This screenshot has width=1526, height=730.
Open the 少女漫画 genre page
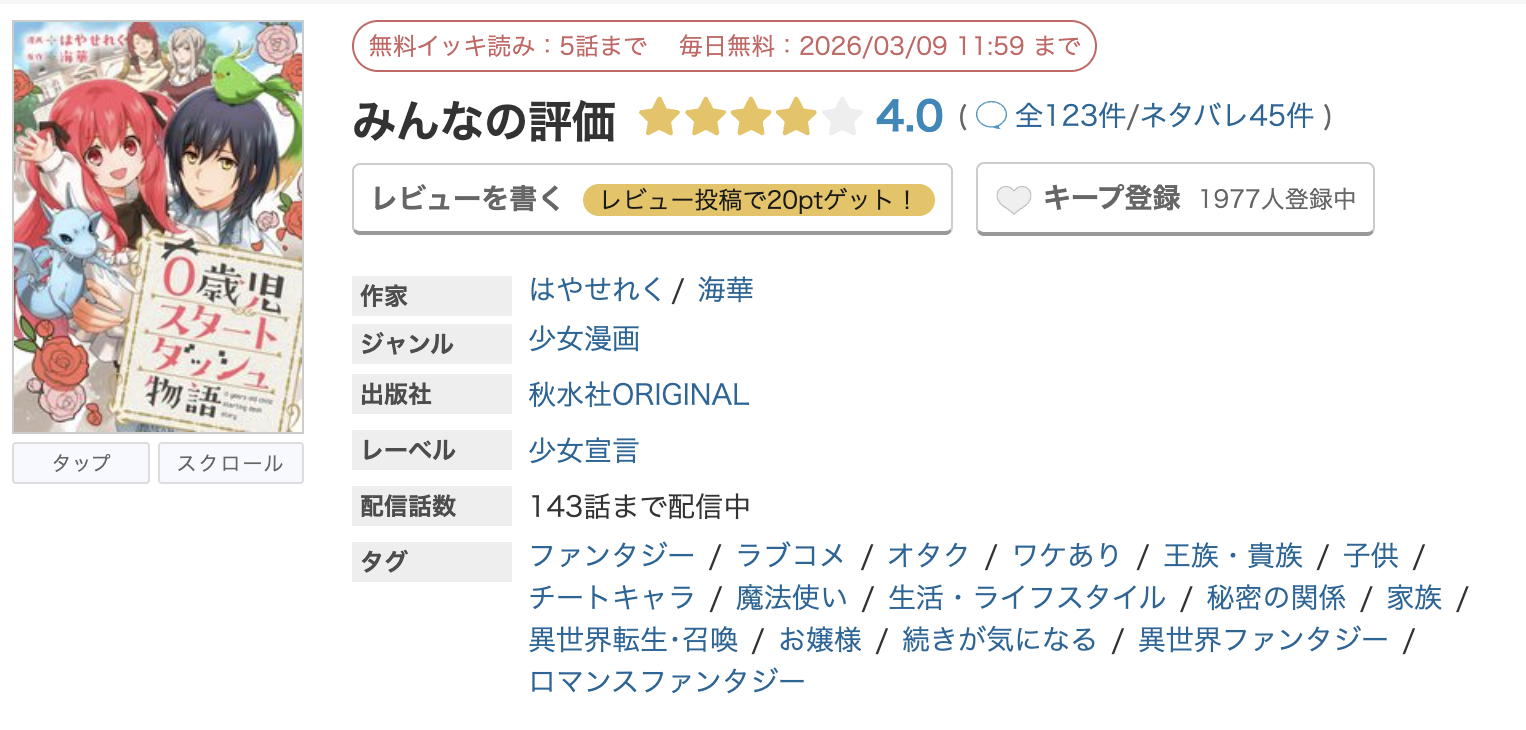point(583,341)
